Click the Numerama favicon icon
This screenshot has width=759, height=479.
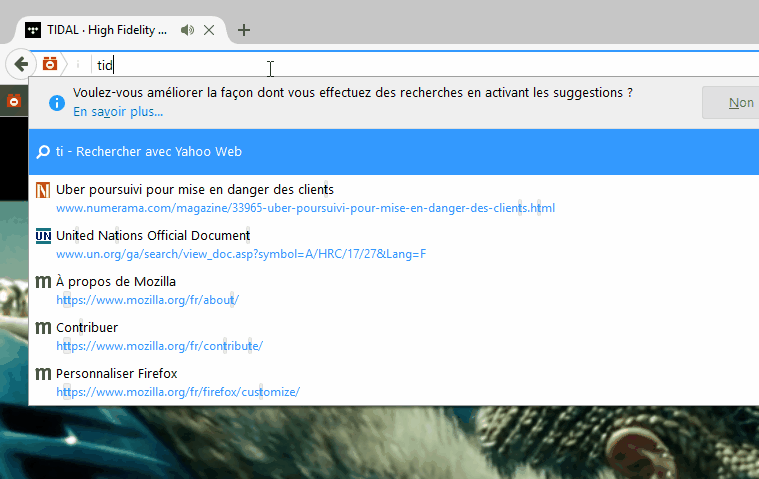43,190
